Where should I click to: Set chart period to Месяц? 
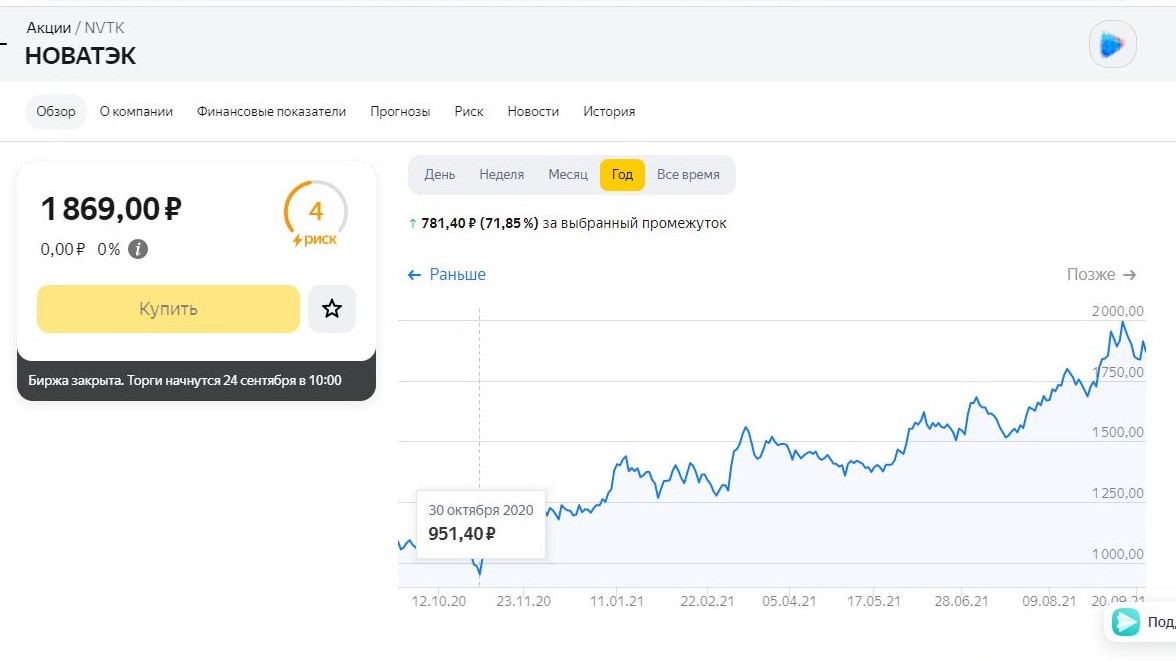(568, 174)
